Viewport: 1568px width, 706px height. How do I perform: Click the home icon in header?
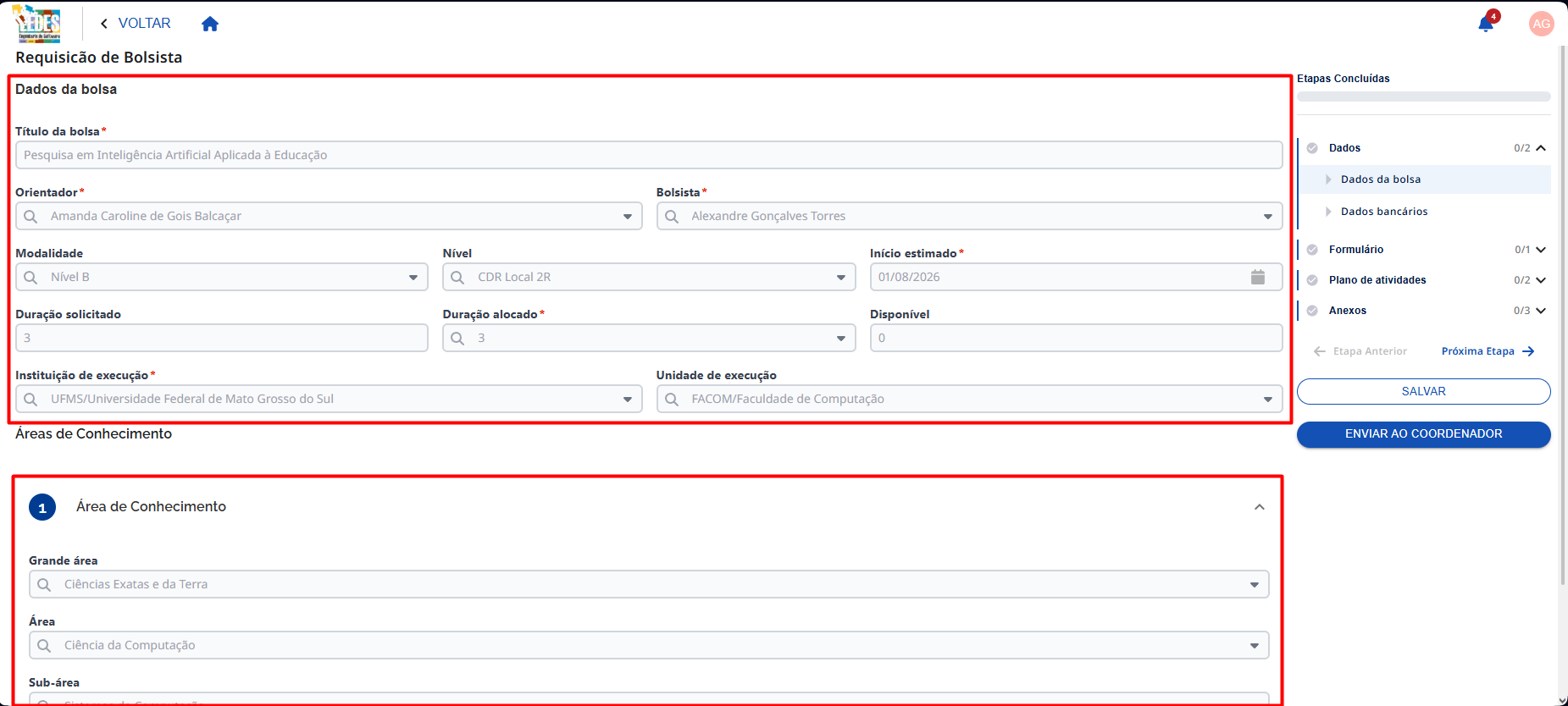click(210, 24)
